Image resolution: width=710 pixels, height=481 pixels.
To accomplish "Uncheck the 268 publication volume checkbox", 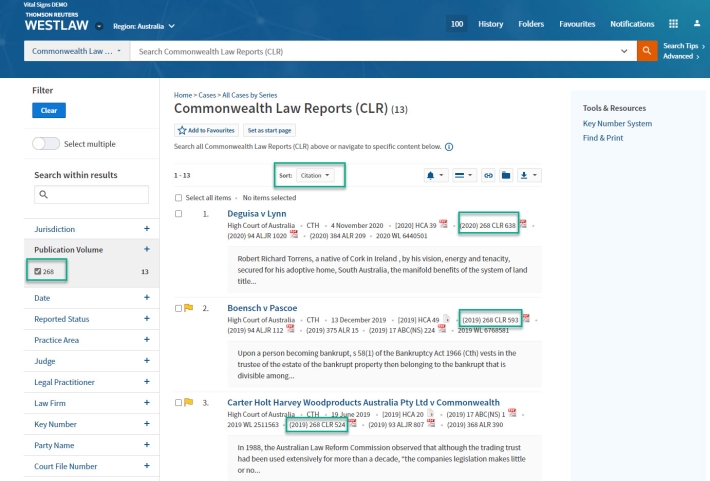I will click(x=38, y=271).
